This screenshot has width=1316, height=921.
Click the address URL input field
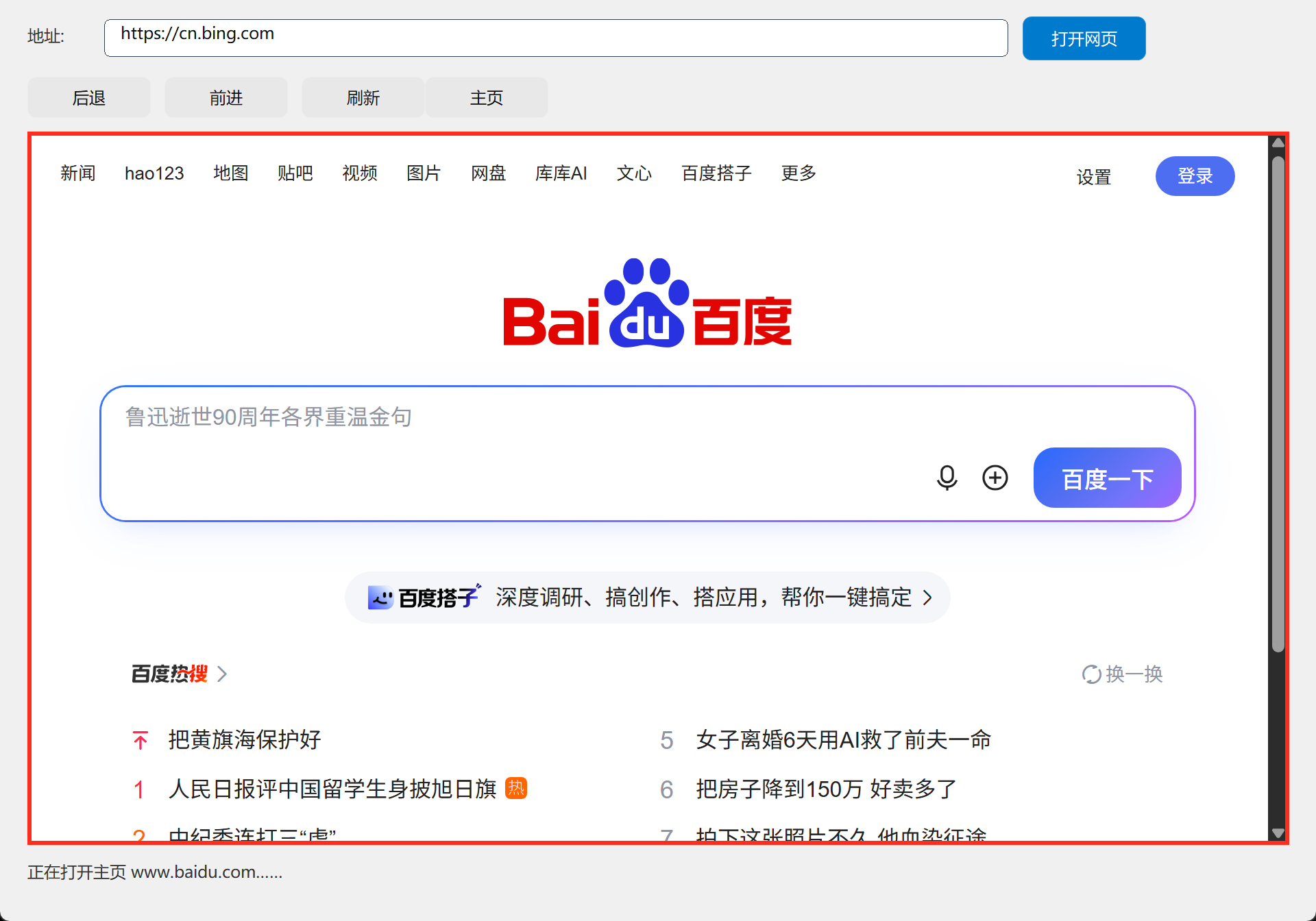(556, 38)
